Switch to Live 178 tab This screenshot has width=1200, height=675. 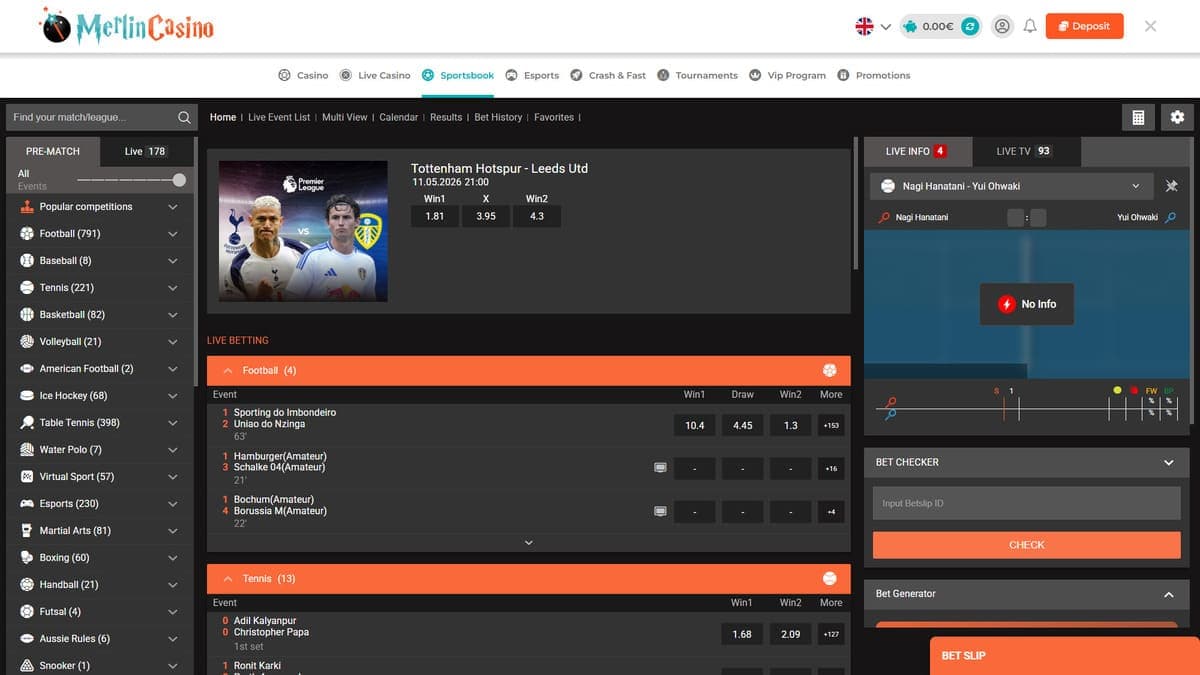(x=145, y=151)
